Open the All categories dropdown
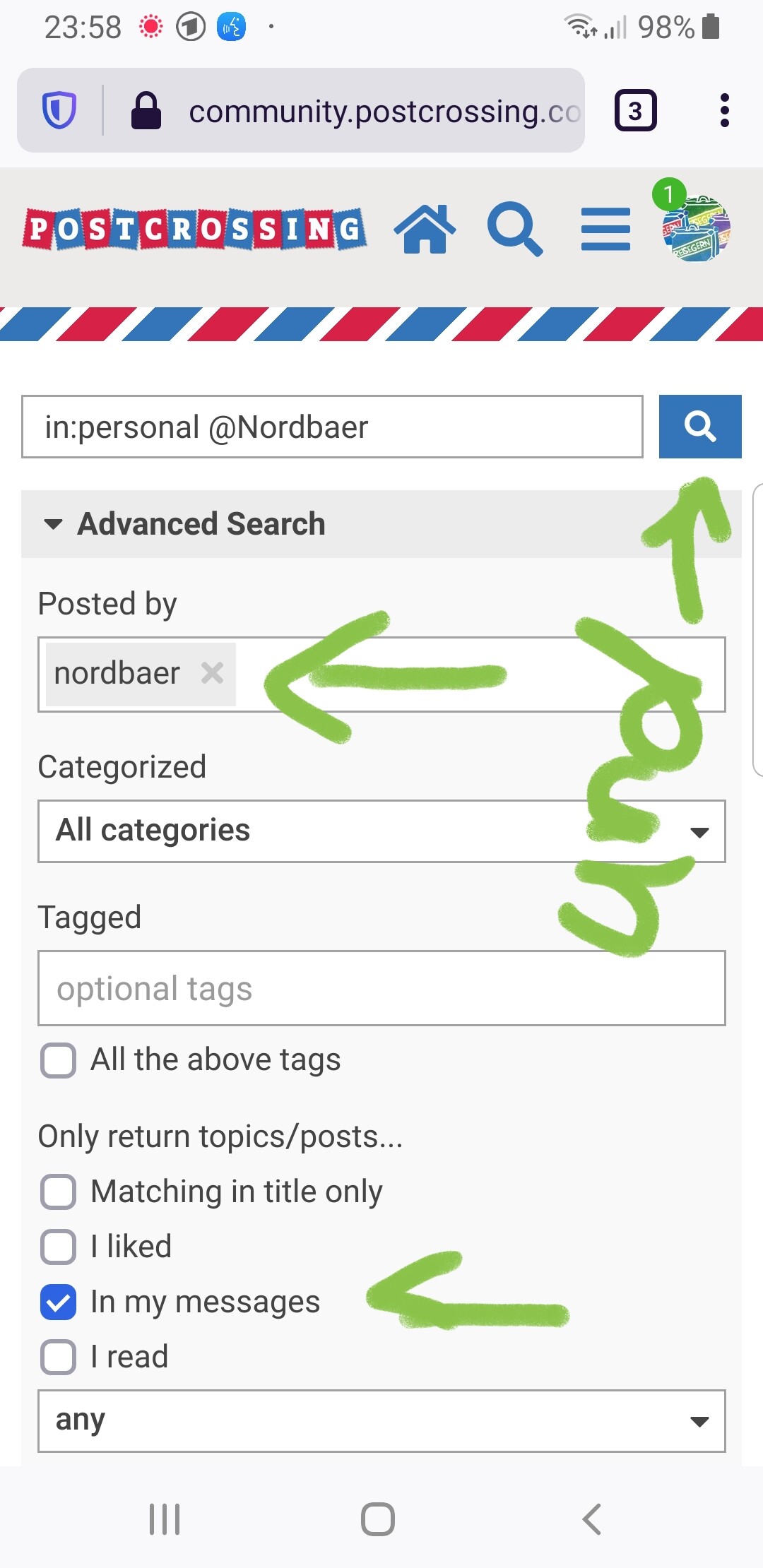Screen dimensions: 763x1568 tap(381, 831)
